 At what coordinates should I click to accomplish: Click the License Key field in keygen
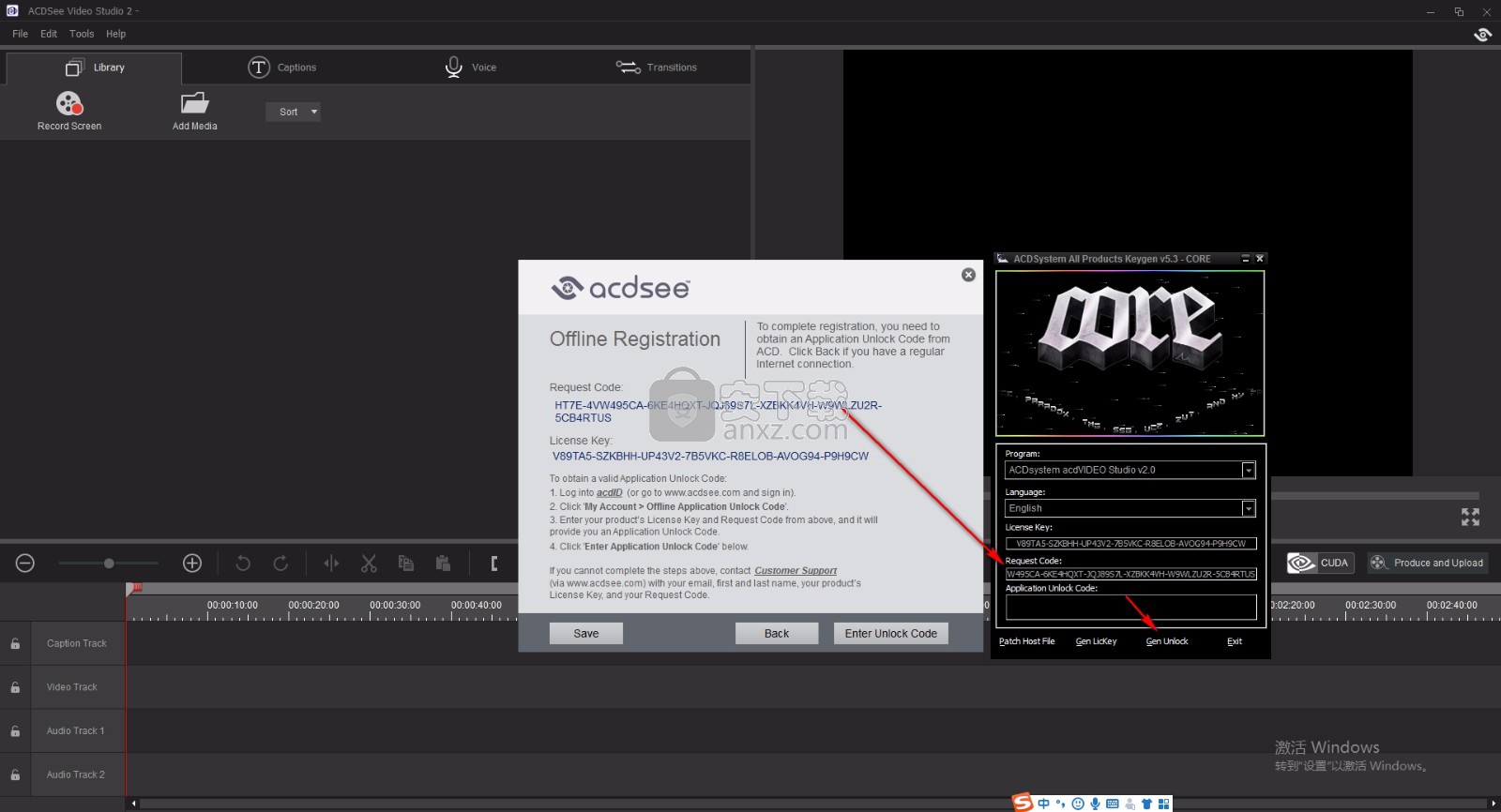click(1130, 543)
